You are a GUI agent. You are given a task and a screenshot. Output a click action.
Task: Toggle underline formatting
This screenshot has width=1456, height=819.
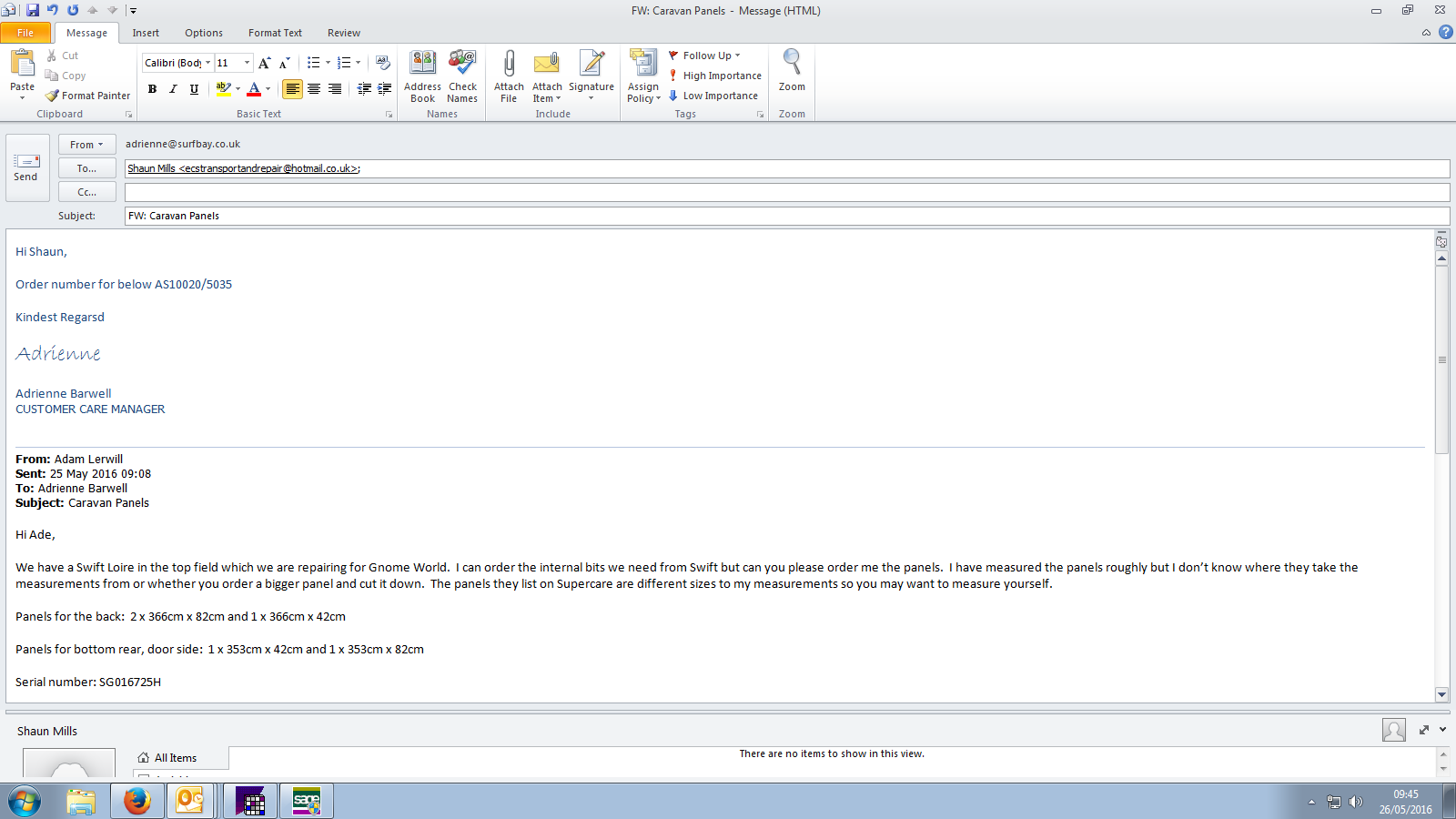(x=194, y=89)
